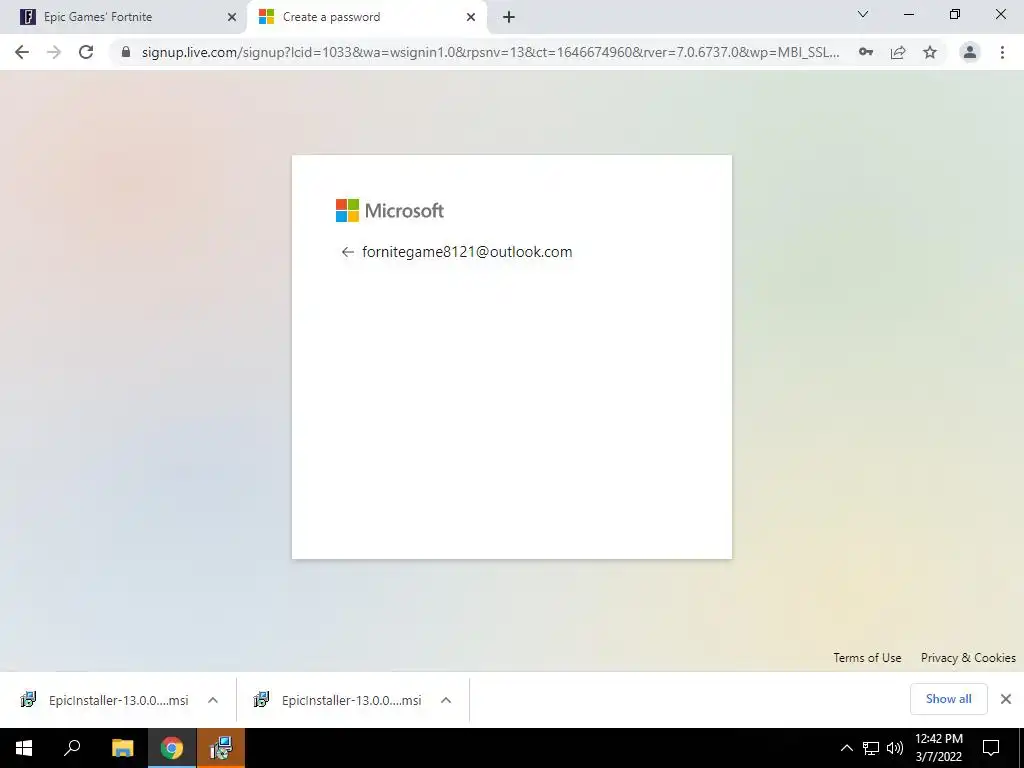
Task: Open the volume tray icon
Action: pos(895,748)
